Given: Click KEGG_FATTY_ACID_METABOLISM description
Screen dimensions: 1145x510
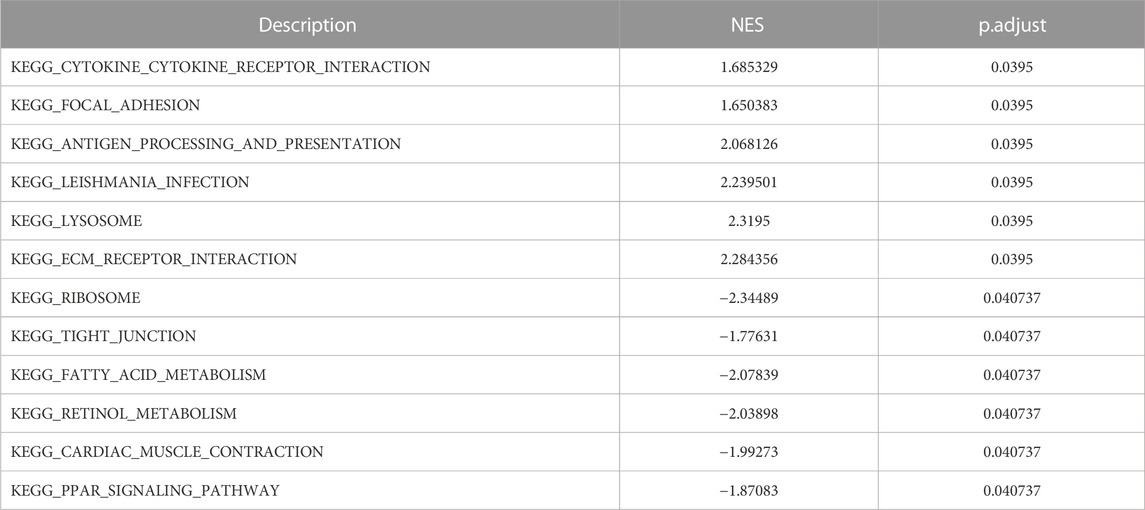Looking at the screenshot, I should click(x=139, y=375).
